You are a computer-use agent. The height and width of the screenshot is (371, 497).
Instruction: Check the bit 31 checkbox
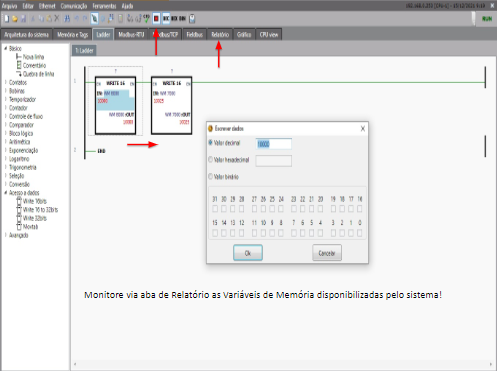pos(215,209)
